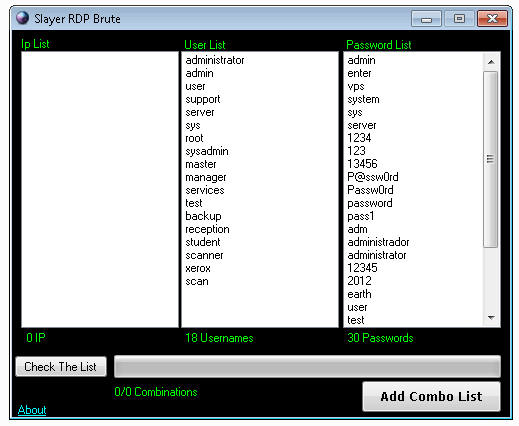The height and width of the screenshot is (426, 519).
Task: Select 'administrador' in the Password List
Action: 378,242
